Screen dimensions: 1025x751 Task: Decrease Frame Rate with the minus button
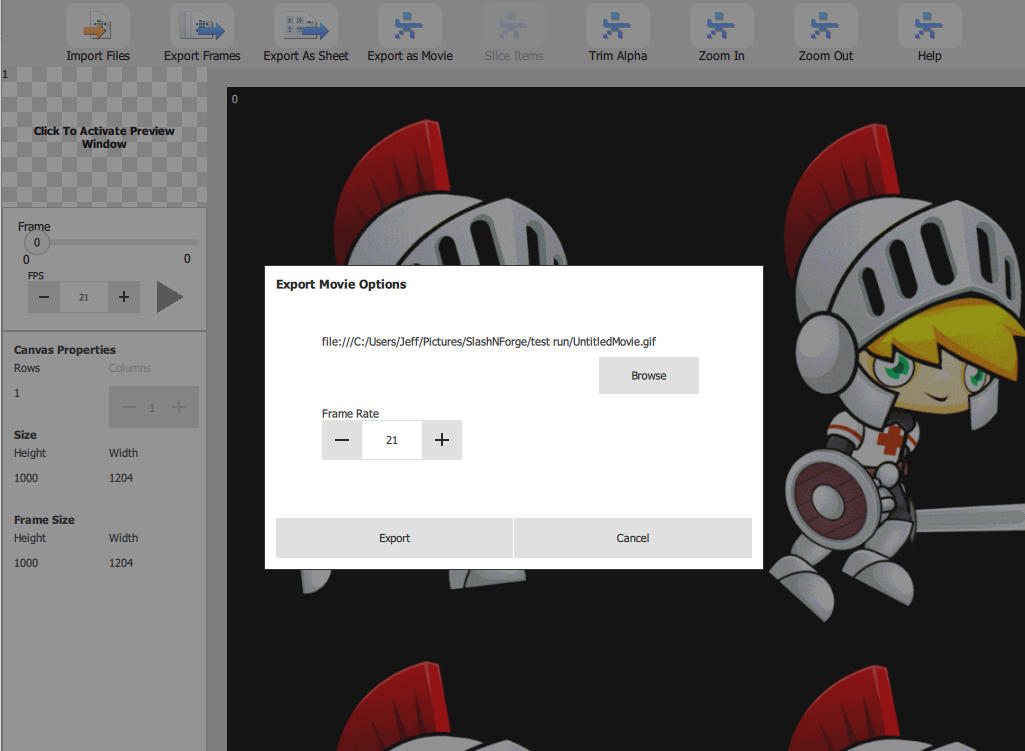341,440
